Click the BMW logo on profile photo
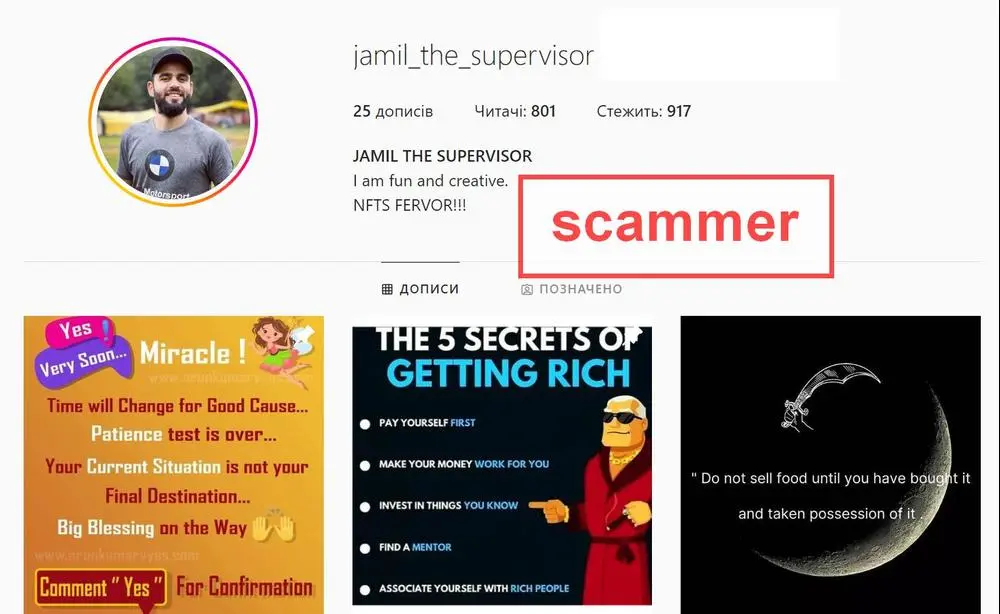This screenshot has width=1000, height=614. (x=159, y=166)
